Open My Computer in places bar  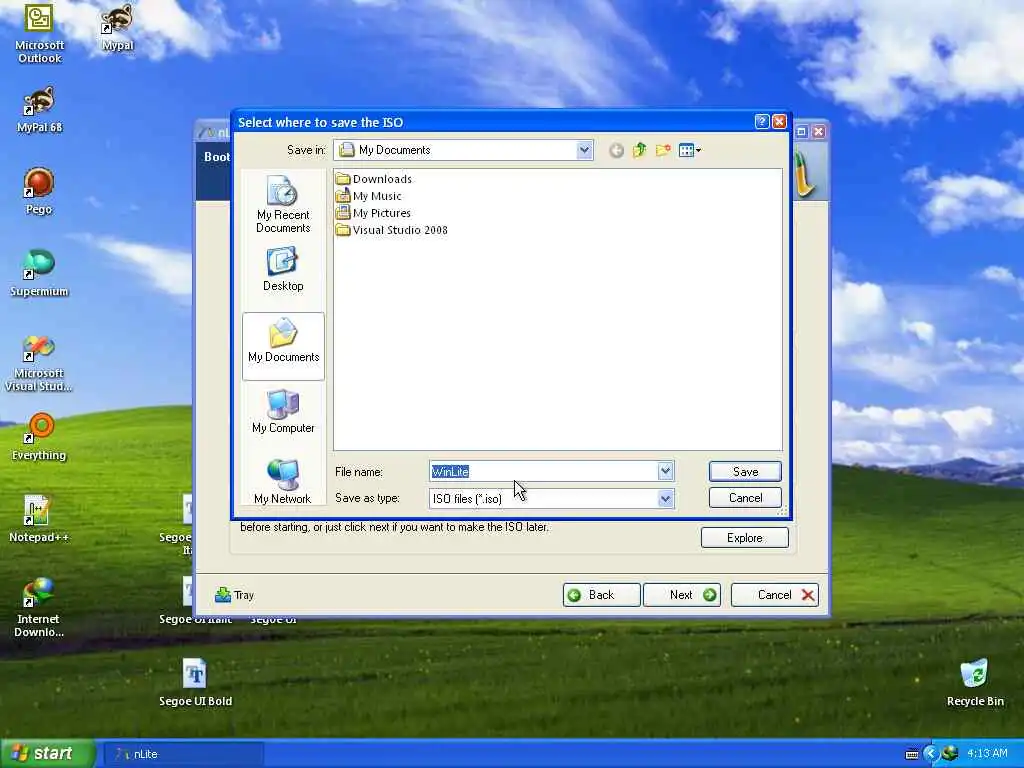(x=283, y=411)
